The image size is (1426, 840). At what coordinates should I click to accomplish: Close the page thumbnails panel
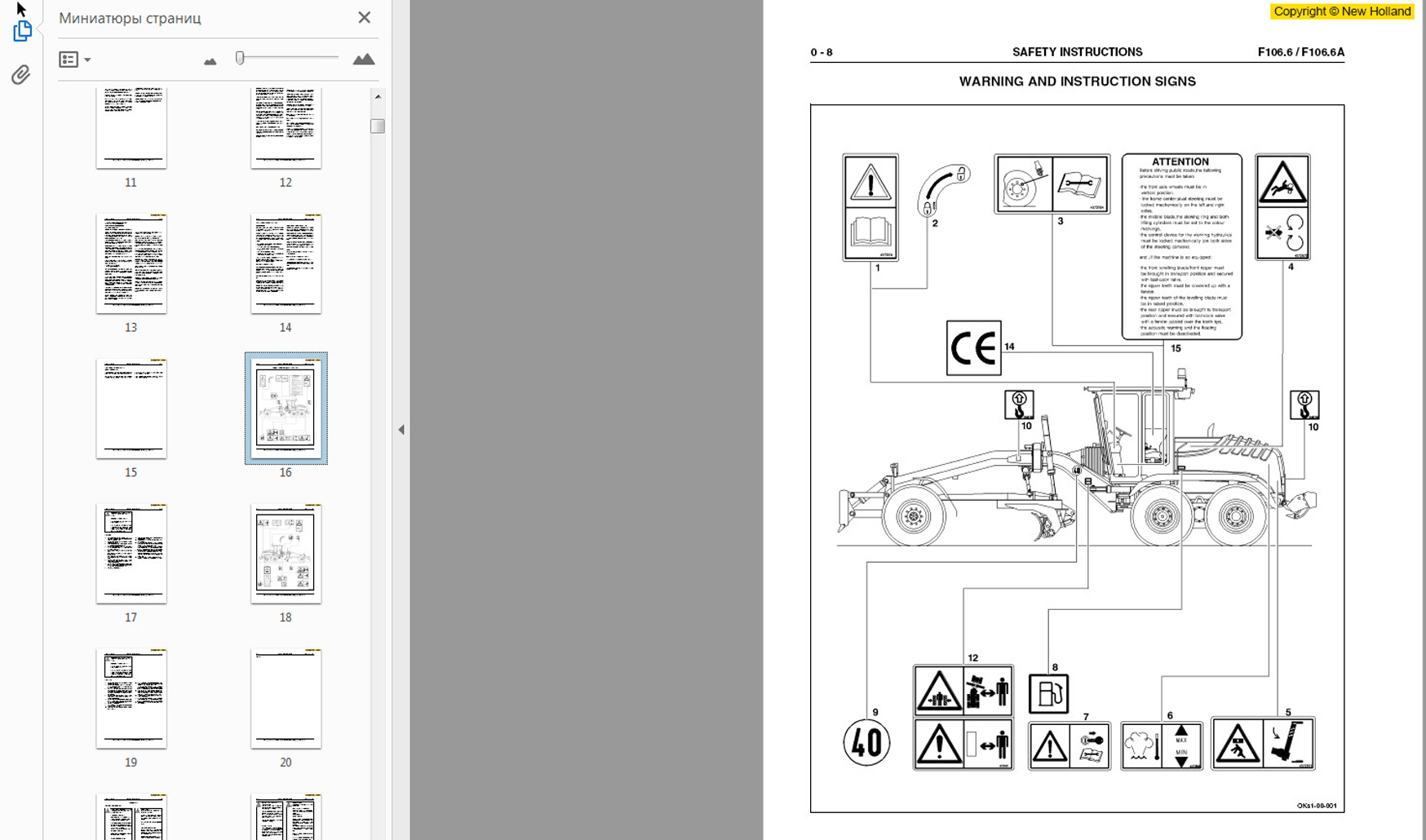click(364, 18)
